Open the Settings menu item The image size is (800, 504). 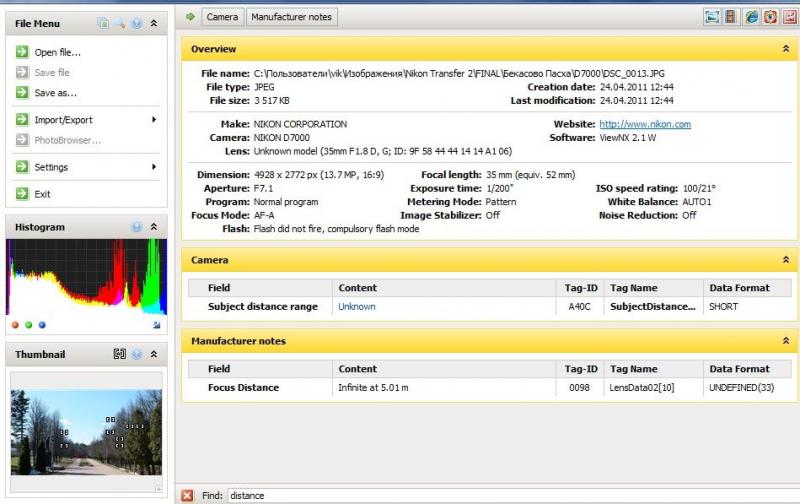click(x=51, y=167)
